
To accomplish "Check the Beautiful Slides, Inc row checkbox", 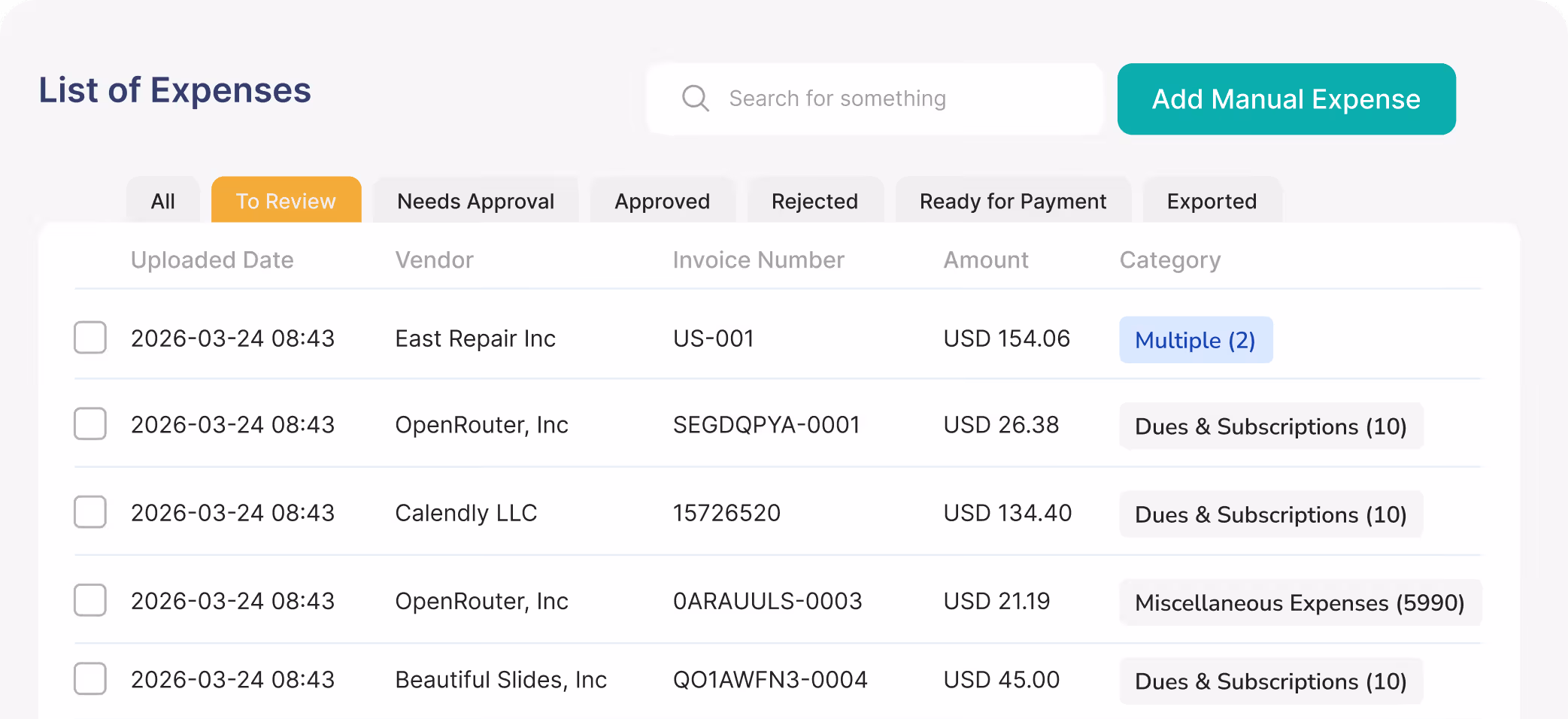I will [89, 679].
